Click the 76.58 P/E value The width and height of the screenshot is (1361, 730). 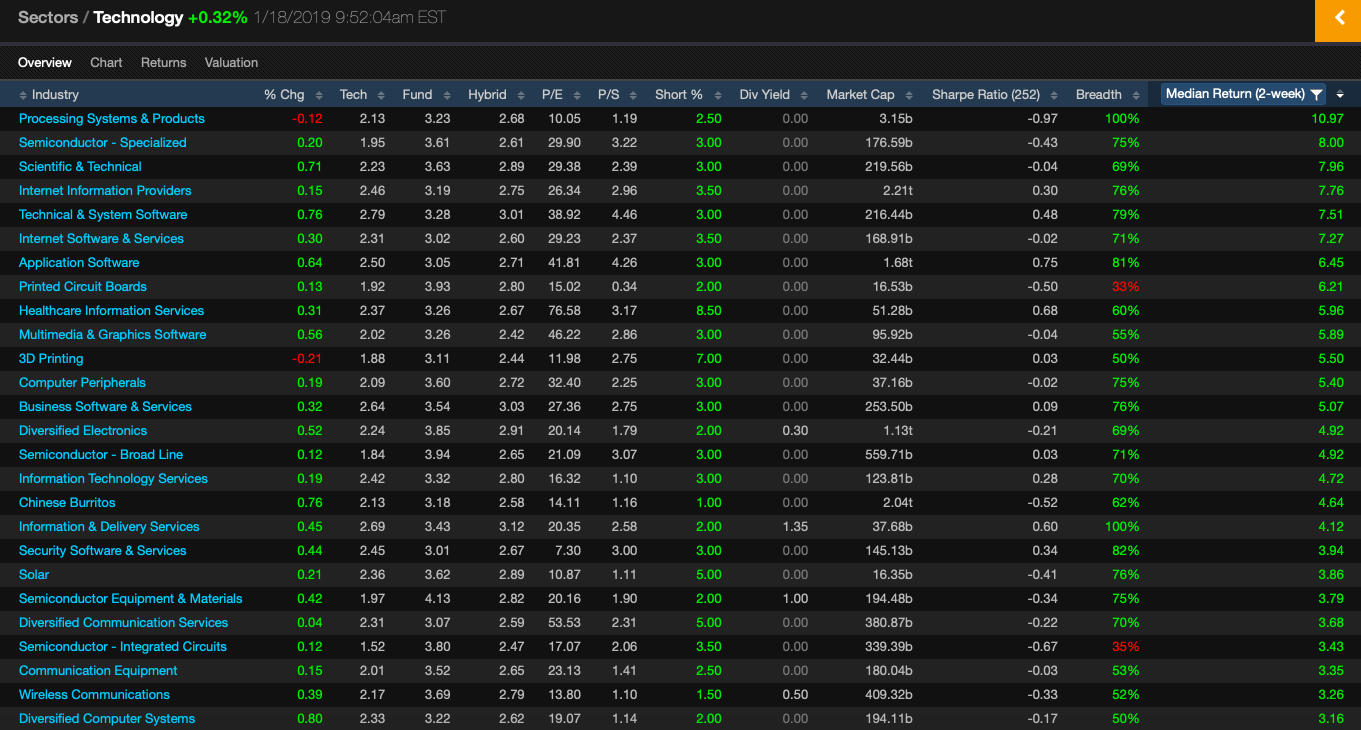point(564,310)
